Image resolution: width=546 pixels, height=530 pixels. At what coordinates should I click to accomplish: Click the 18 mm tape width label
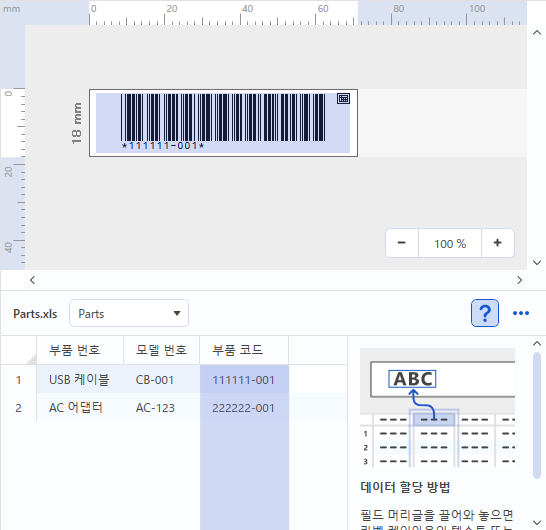point(77,123)
